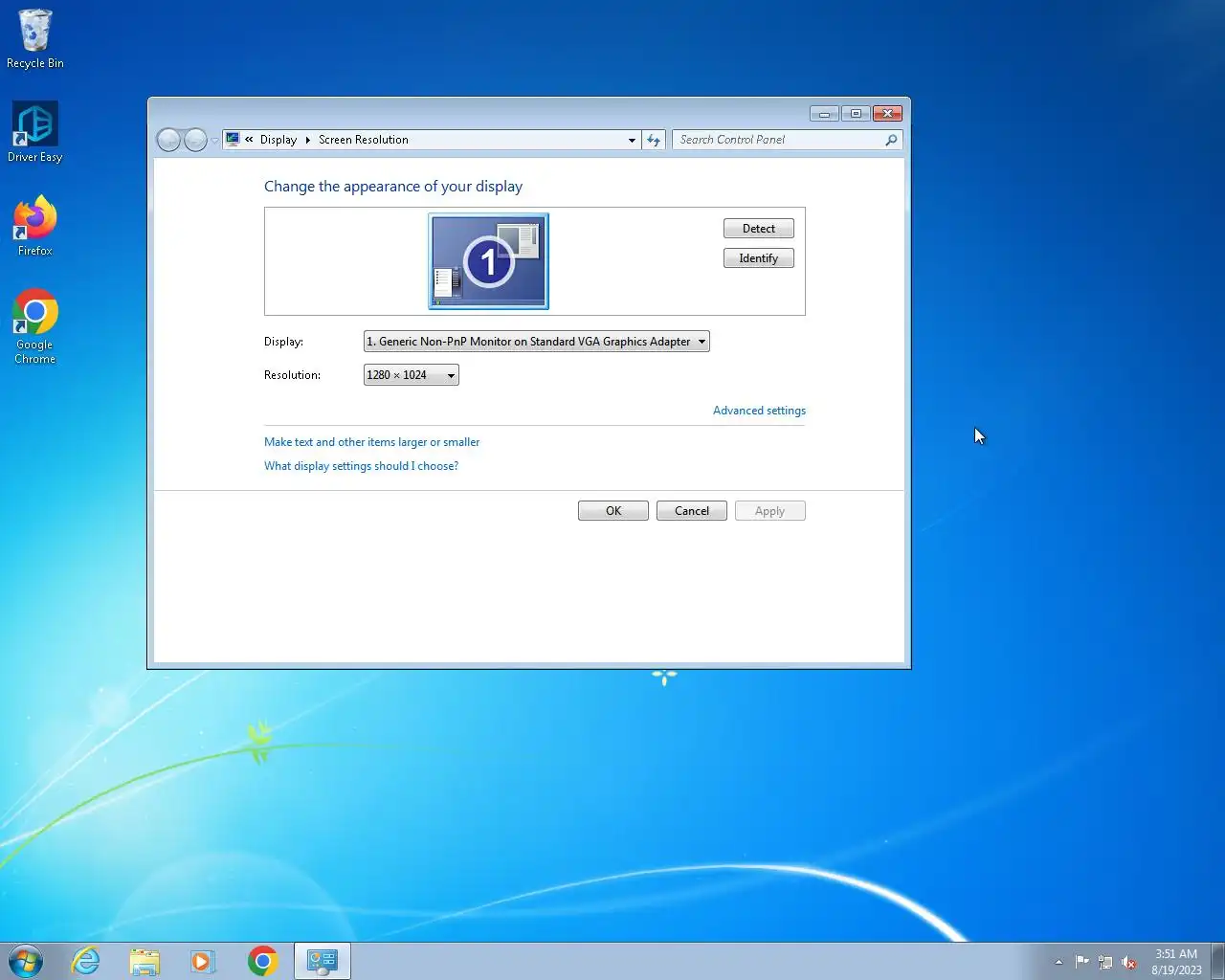Maximize the Screen Resolution window
The width and height of the screenshot is (1225, 980).
coord(856,113)
